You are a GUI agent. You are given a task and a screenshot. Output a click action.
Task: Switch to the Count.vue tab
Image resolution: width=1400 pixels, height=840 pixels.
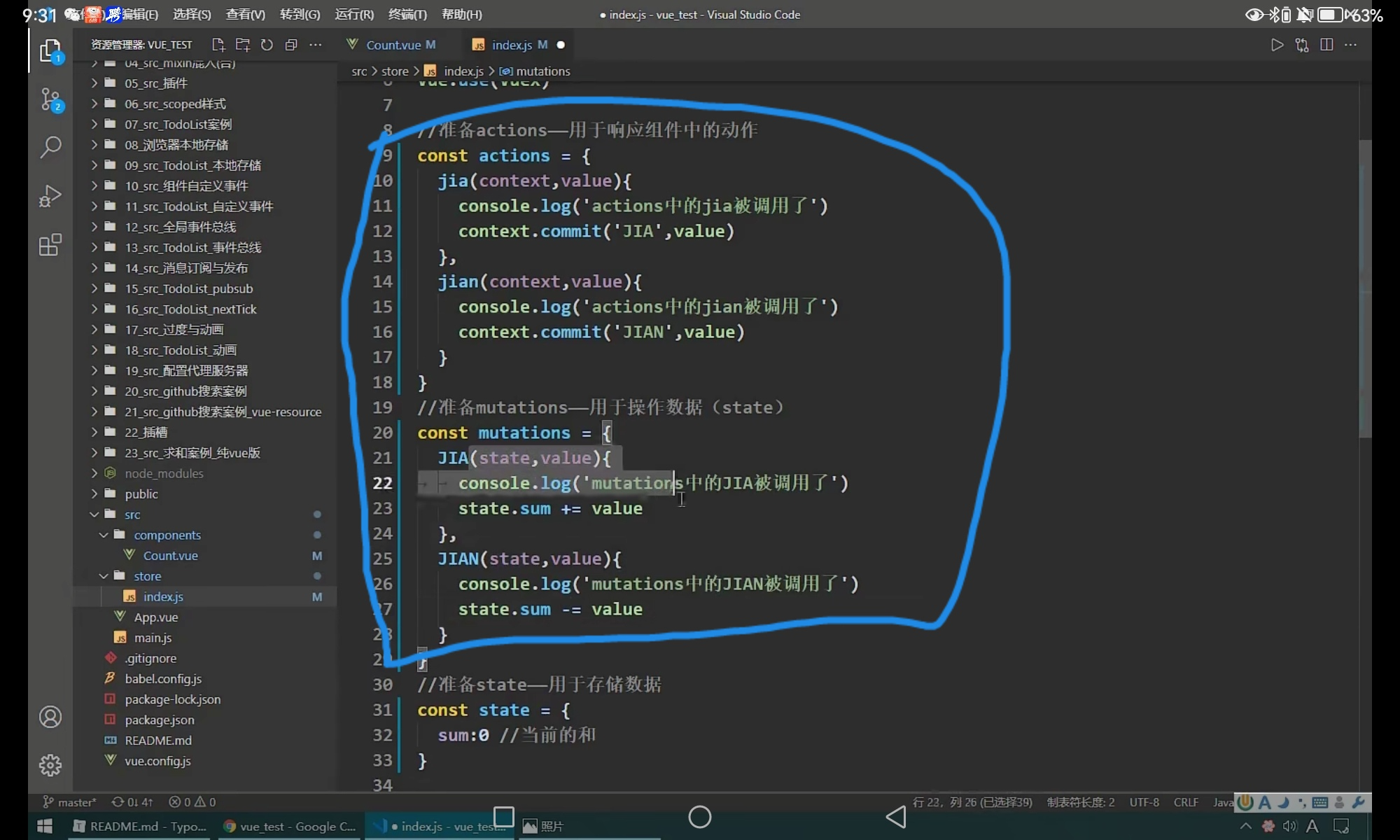click(393, 45)
